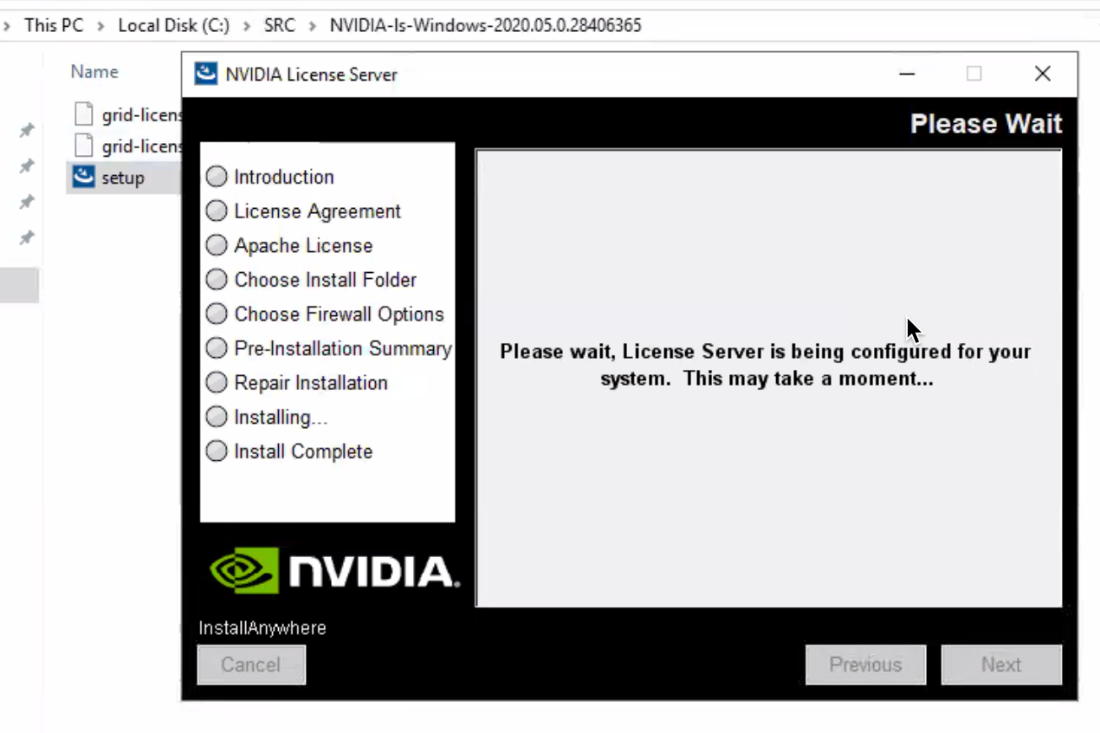Click NVIDIA-ls-Windows-2020.05.0.28406365 breadcrumb
Image resolution: width=1100 pixels, height=733 pixels.
coord(485,25)
